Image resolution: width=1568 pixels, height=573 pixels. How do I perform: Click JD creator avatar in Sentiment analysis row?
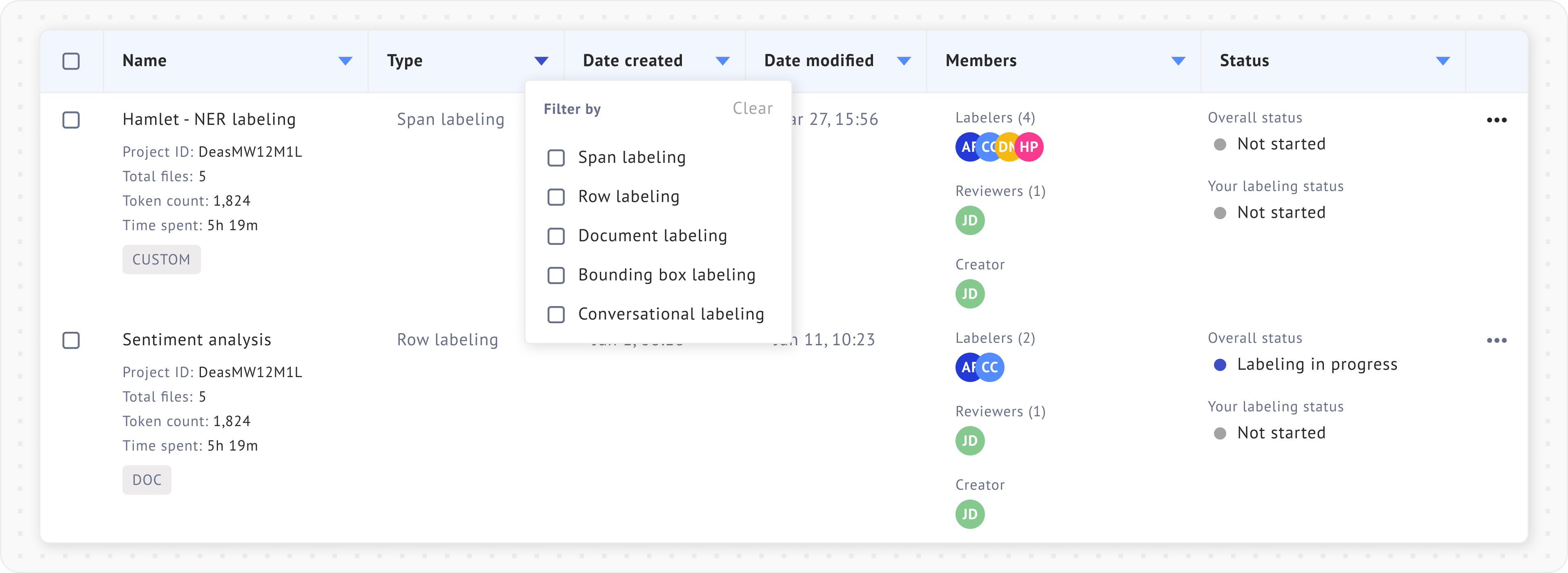pyautogui.click(x=970, y=514)
